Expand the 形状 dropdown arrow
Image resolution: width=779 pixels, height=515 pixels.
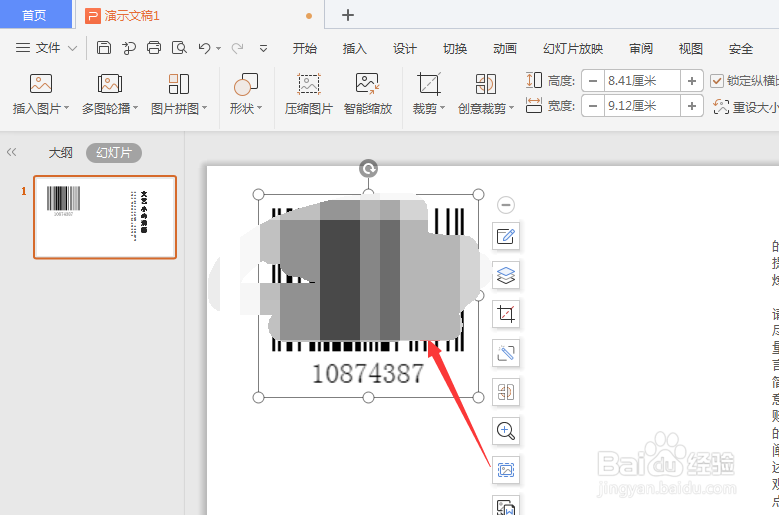pyautogui.click(x=259, y=108)
